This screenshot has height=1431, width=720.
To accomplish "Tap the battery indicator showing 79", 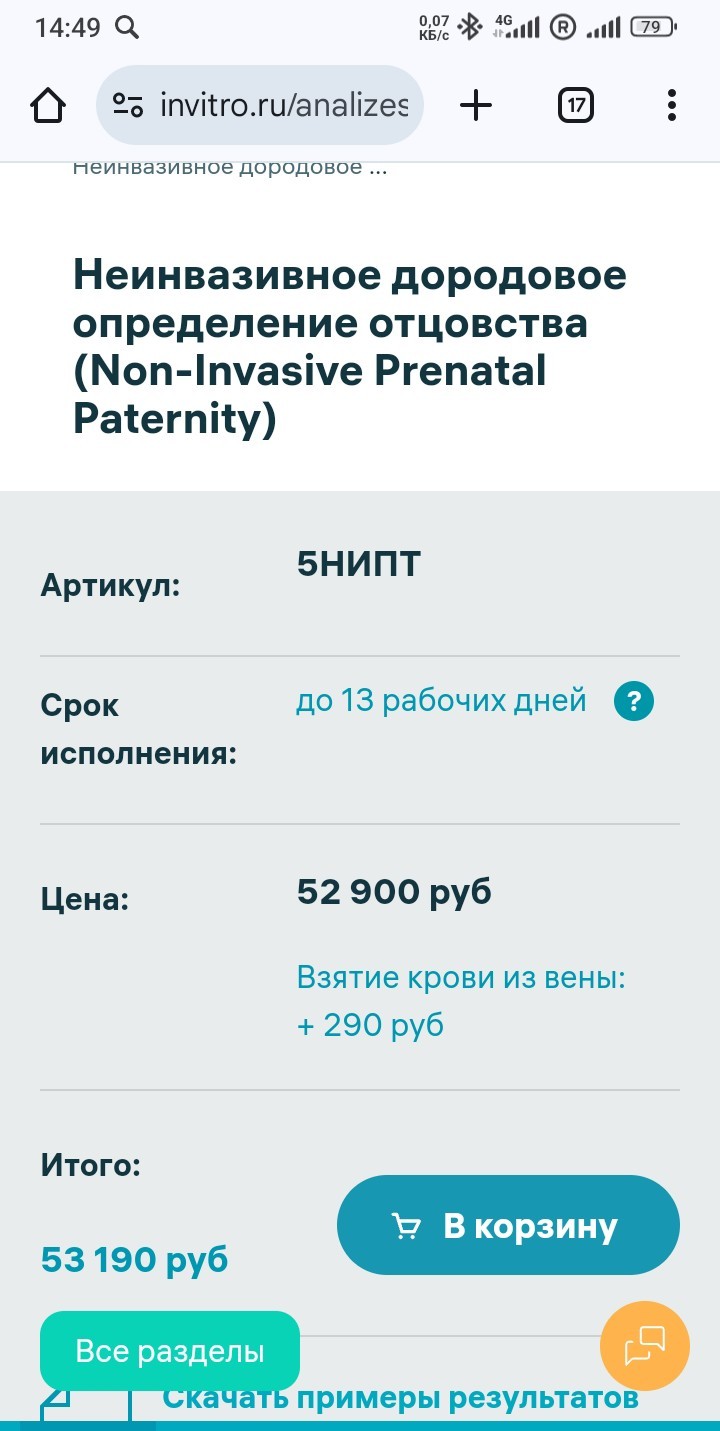I will 651,27.
